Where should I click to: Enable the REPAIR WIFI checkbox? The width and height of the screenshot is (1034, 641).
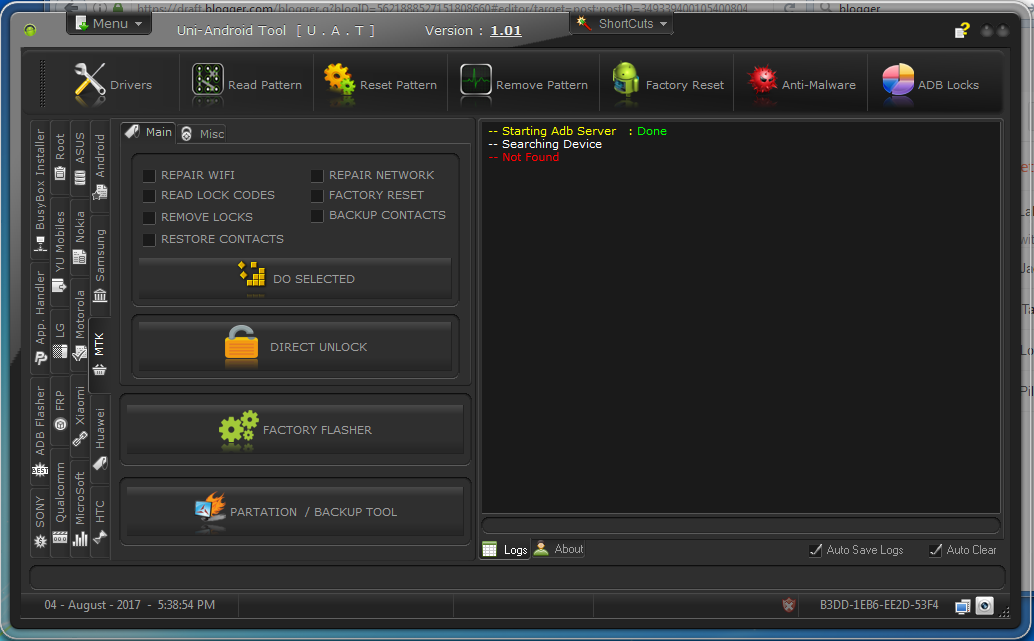click(x=149, y=175)
